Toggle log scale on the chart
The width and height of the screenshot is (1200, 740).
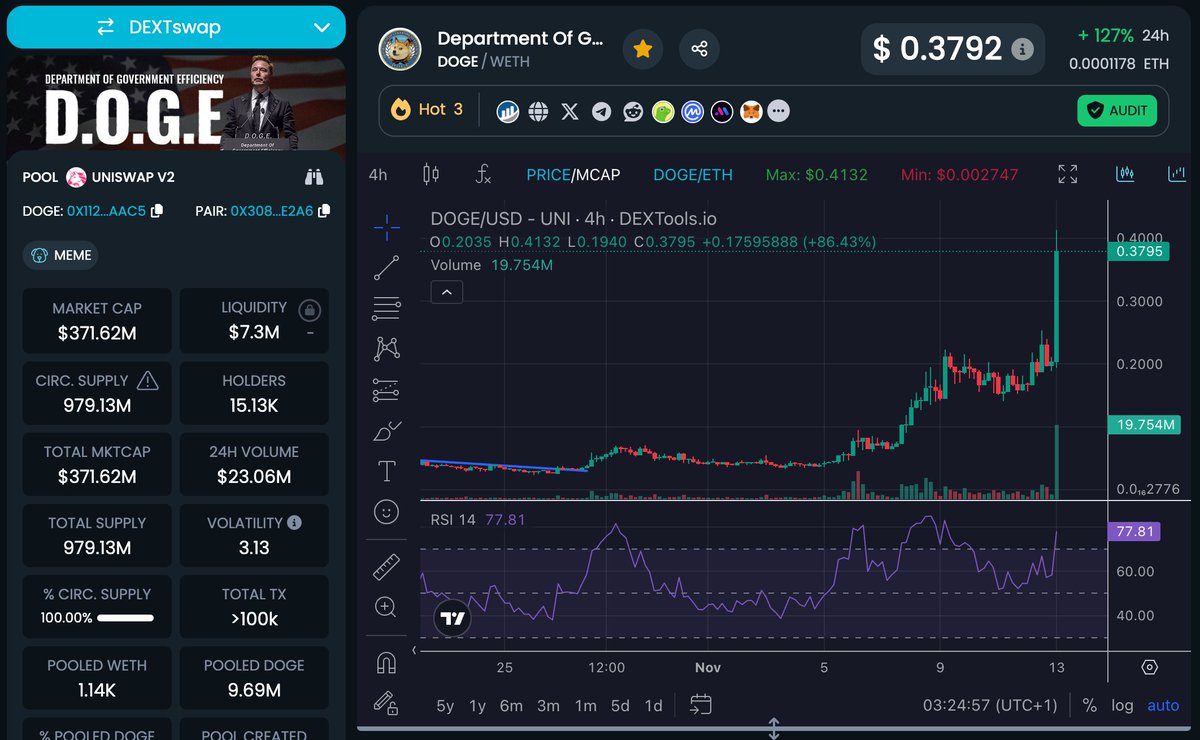tap(1122, 705)
